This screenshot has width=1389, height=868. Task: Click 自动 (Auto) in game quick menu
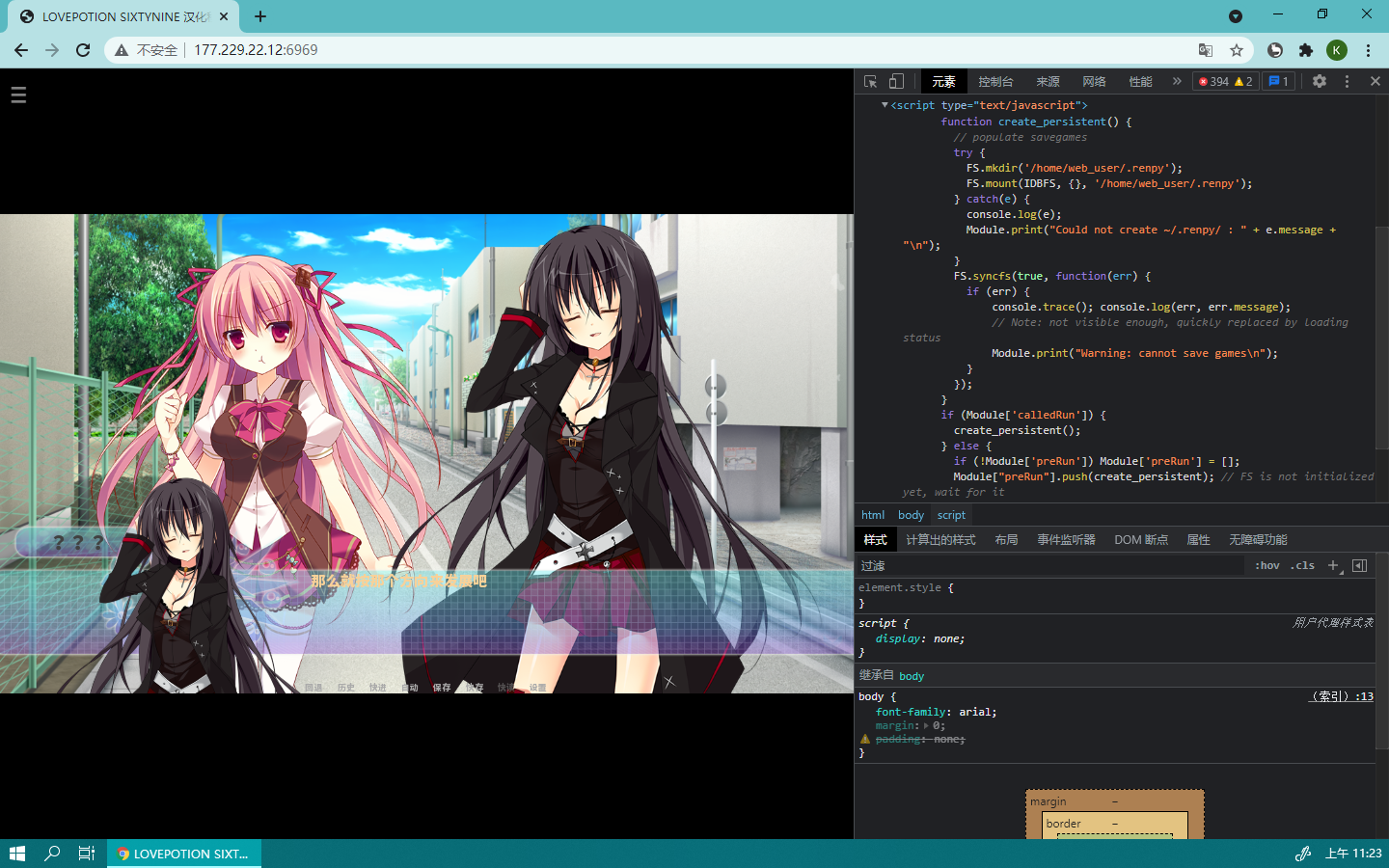pyautogui.click(x=410, y=688)
